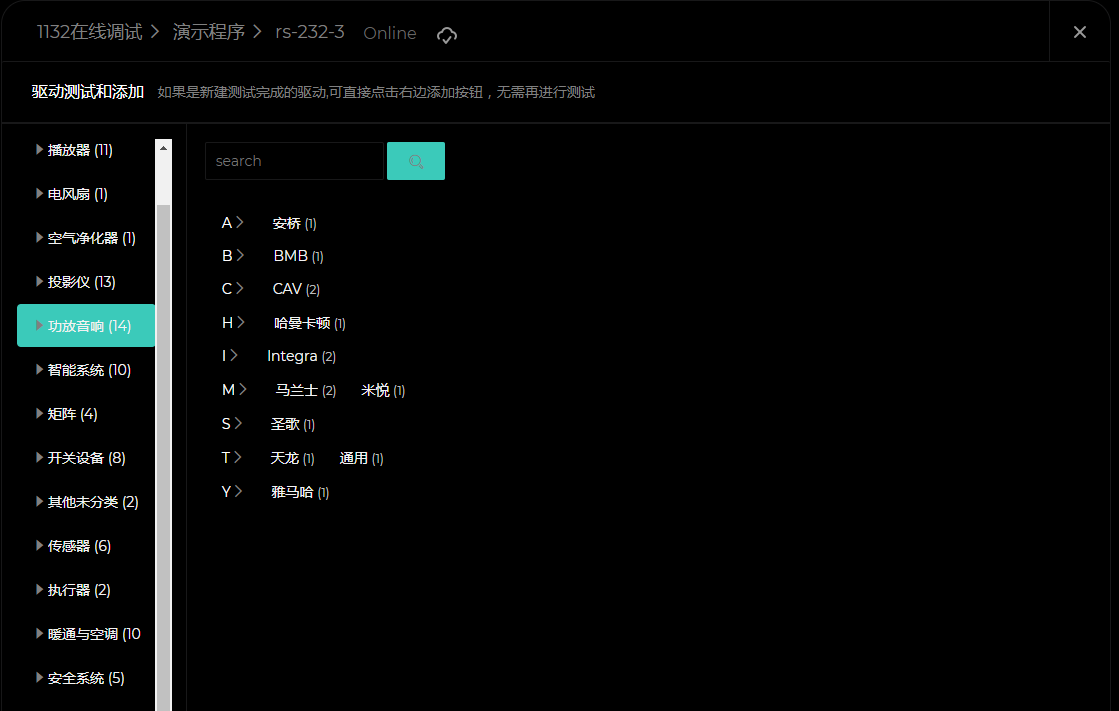This screenshot has width=1119, height=711.
Task: Click the C letter index row
Action: 233,288
